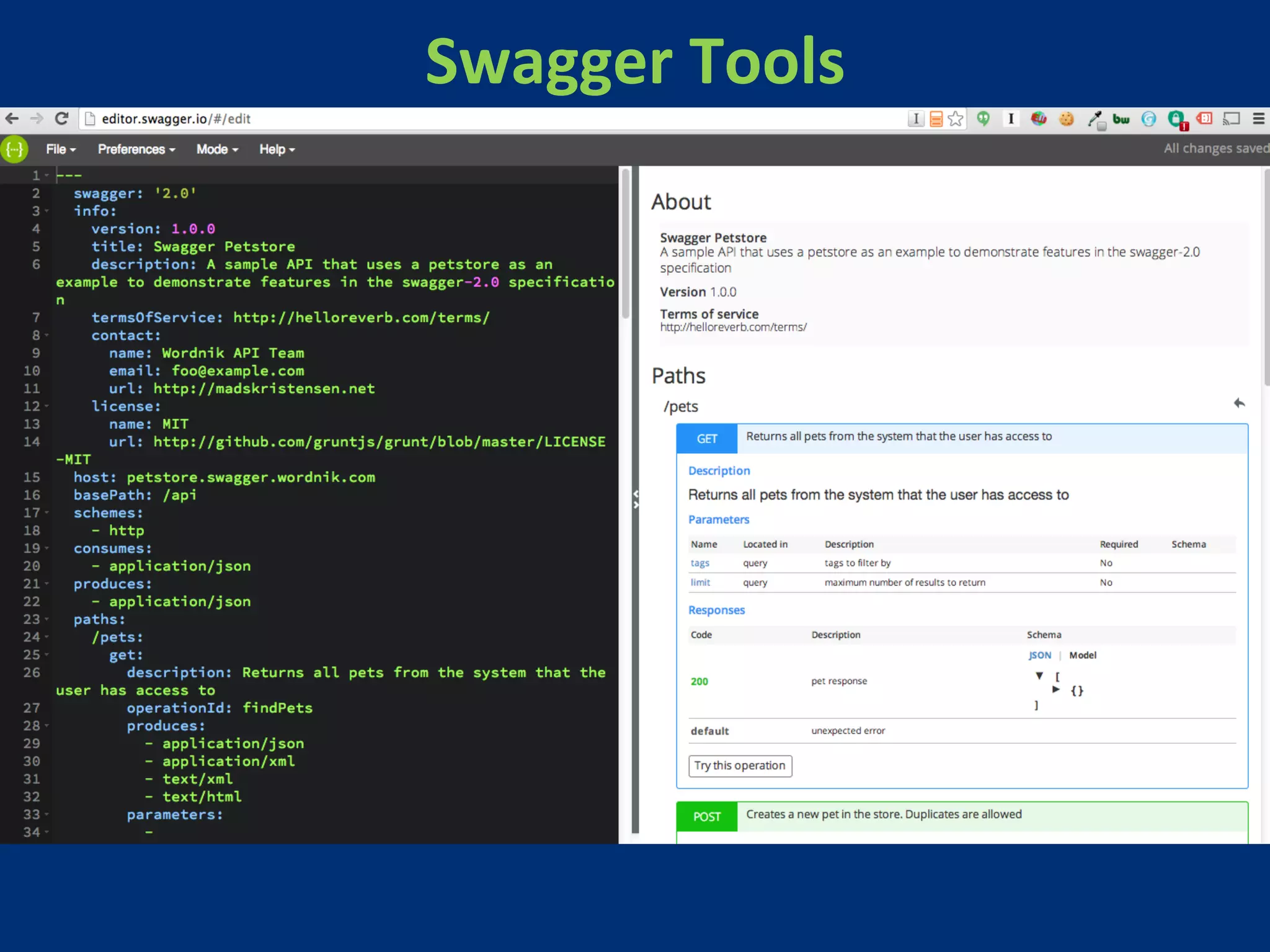Screen dimensions: 1270x952
Task: Click the page icon in the address bar
Action: (x=91, y=118)
